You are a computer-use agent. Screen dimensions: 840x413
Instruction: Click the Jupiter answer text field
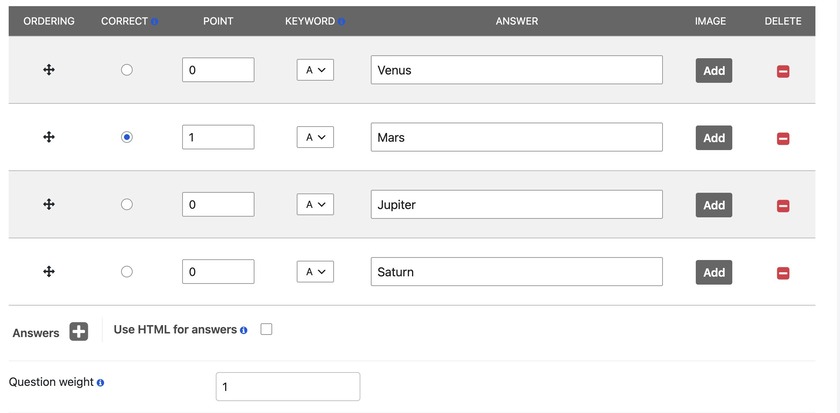[x=516, y=204]
